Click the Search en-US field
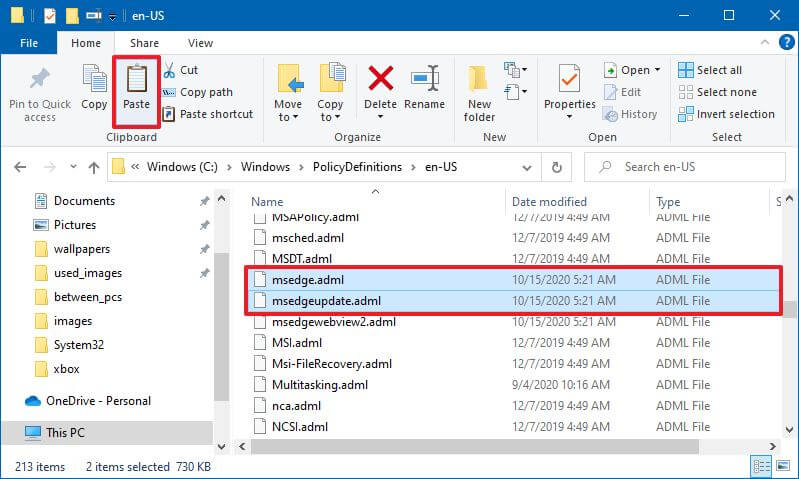 pos(685,167)
